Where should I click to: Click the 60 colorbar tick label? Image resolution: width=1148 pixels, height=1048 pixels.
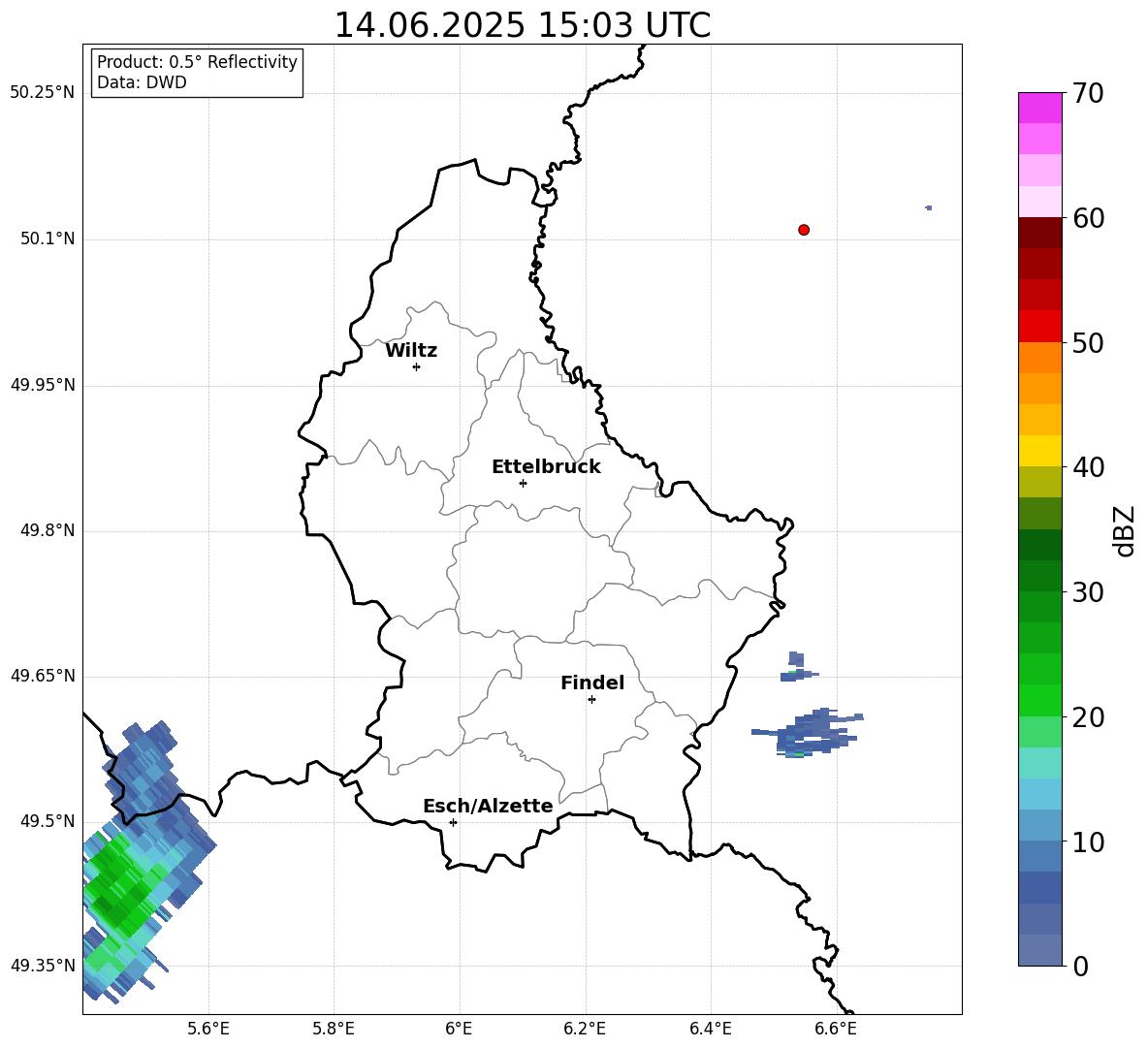tap(1087, 218)
